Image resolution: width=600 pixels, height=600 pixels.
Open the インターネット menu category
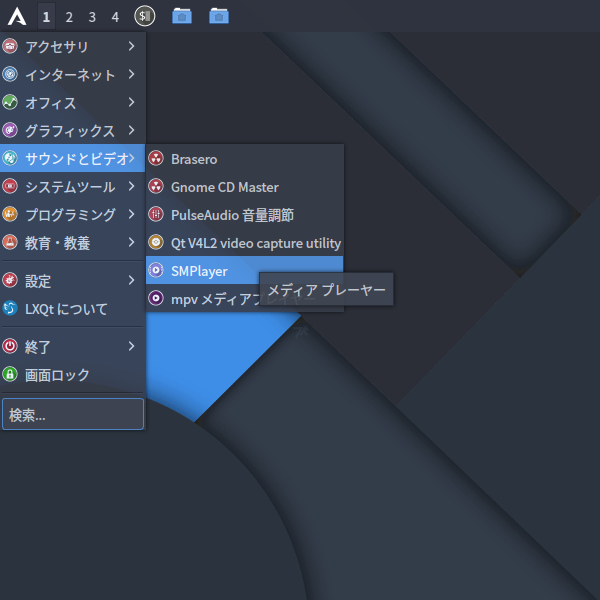(x=72, y=74)
